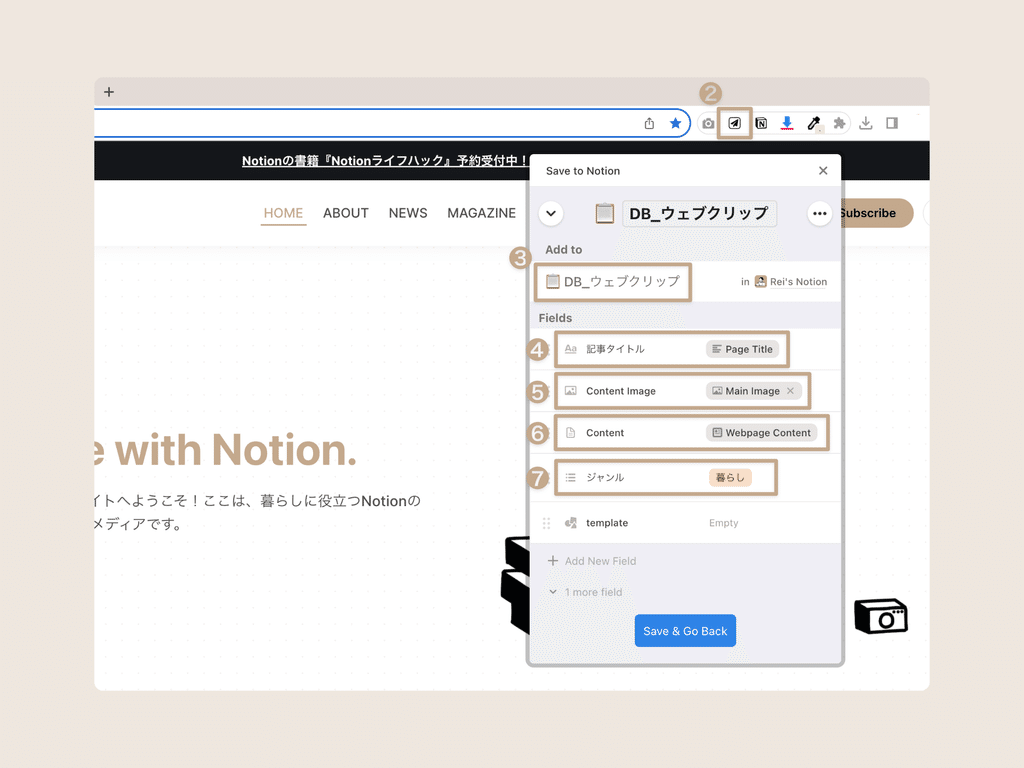The height and width of the screenshot is (768, 1024).
Task: Click the Aa title field icon
Action: click(570, 349)
